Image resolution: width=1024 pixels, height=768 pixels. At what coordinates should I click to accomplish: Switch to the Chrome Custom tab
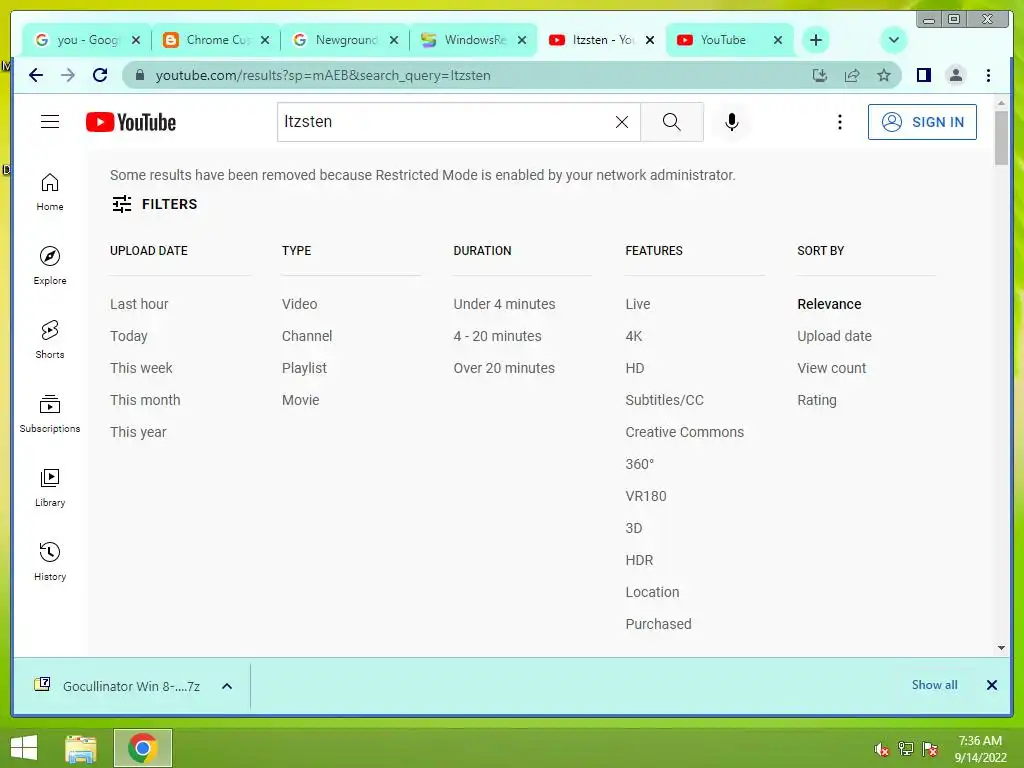coord(216,40)
